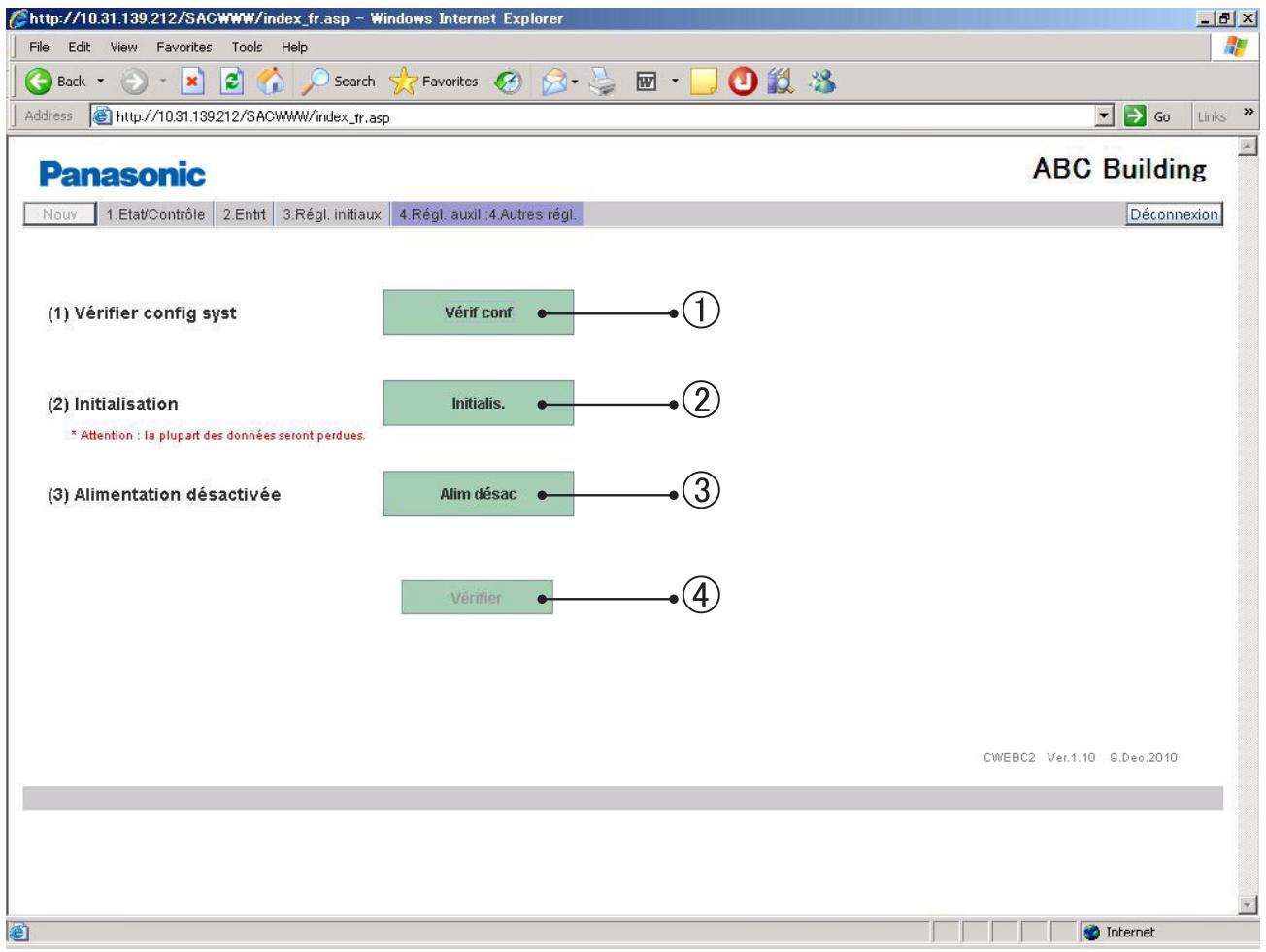The width and height of the screenshot is (1266, 952).
Task: Open the Search magnifier toolbar button
Action: 339,82
